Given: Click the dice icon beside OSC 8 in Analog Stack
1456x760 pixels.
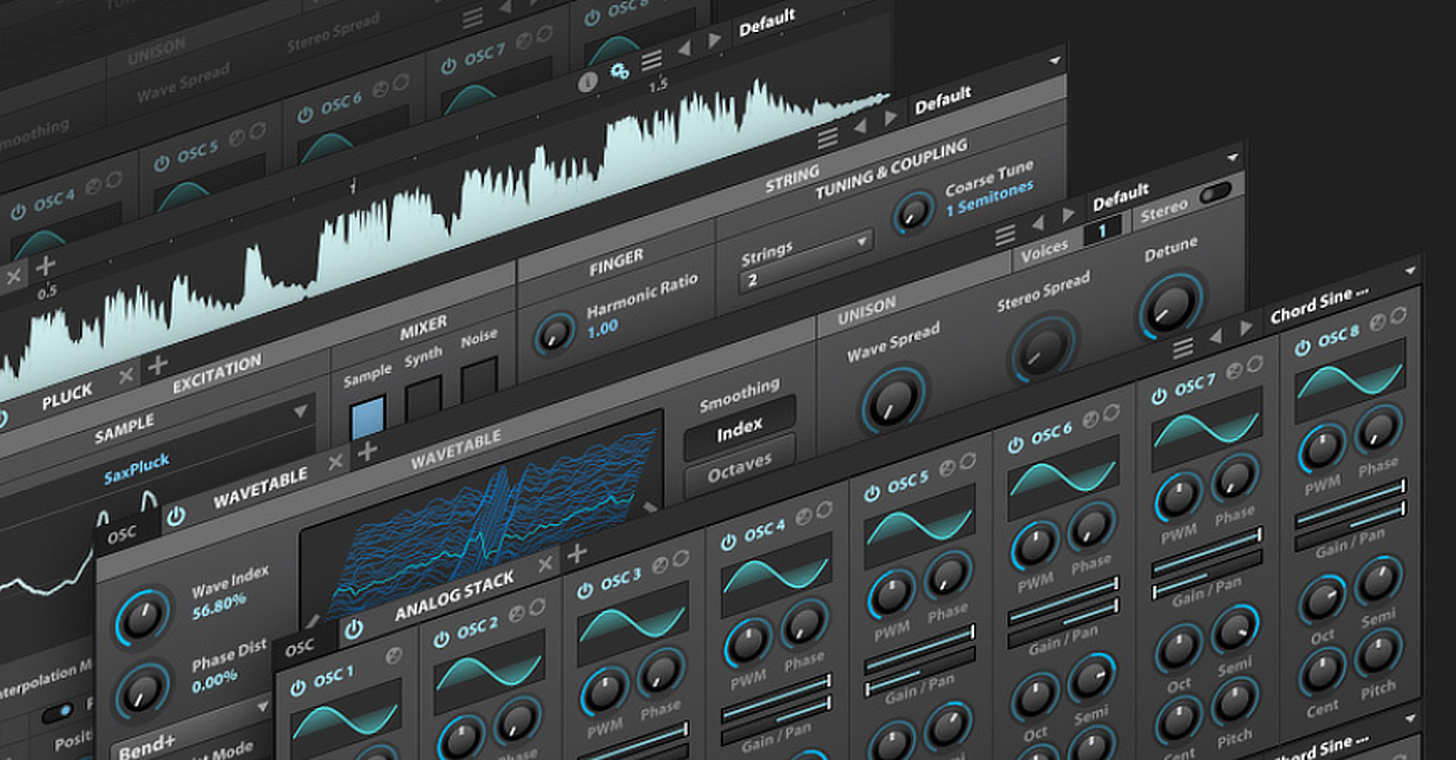Looking at the screenshot, I should point(1378,321).
